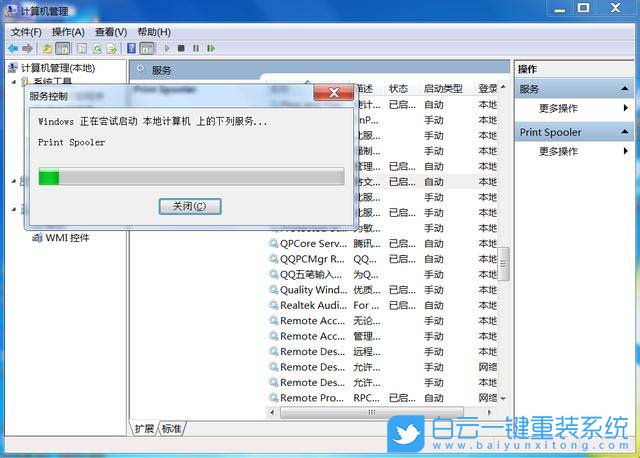640x458 pixels.
Task: Stop the service with the square icon
Action: click(x=181, y=49)
